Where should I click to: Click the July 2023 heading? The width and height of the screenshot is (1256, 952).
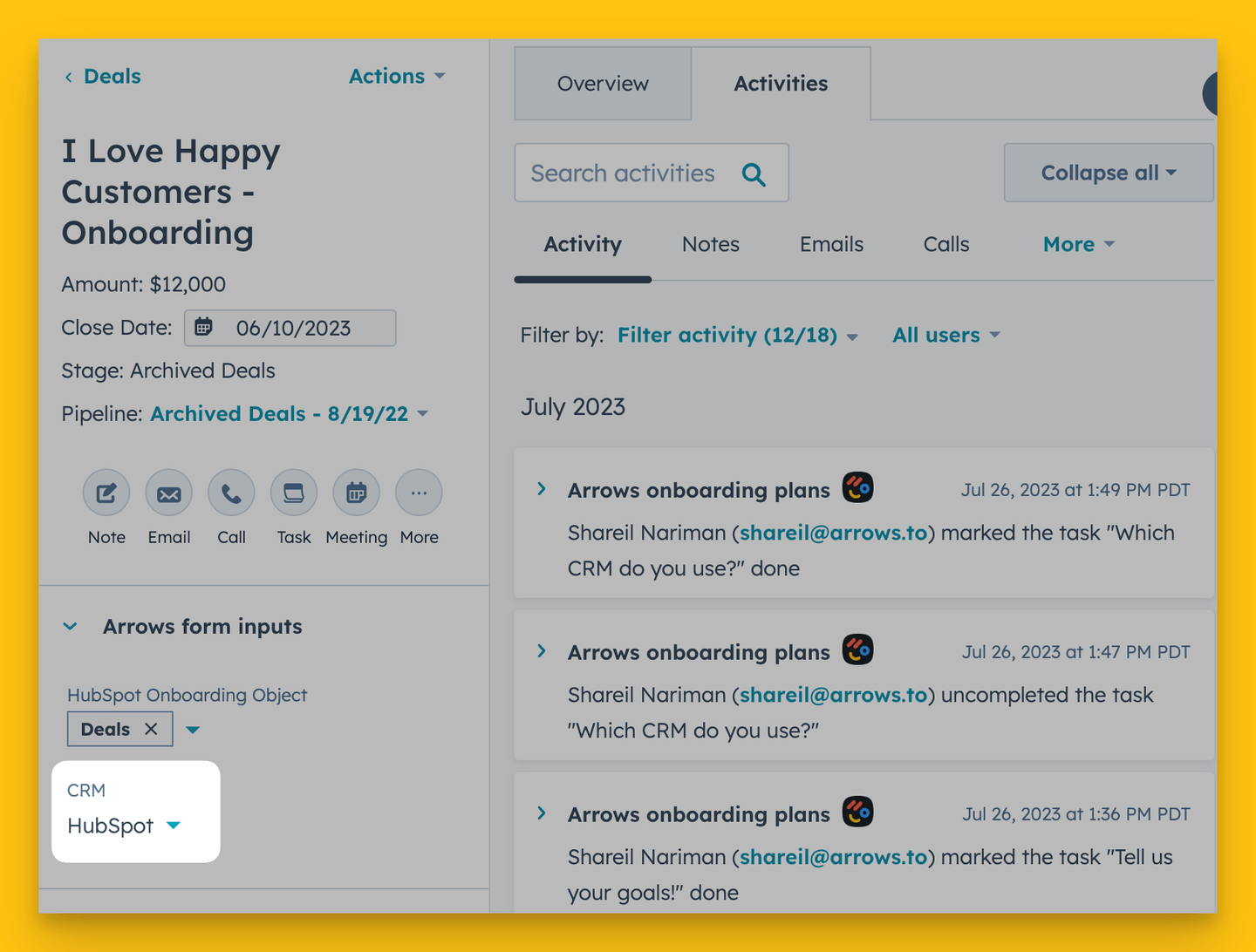[x=573, y=407]
